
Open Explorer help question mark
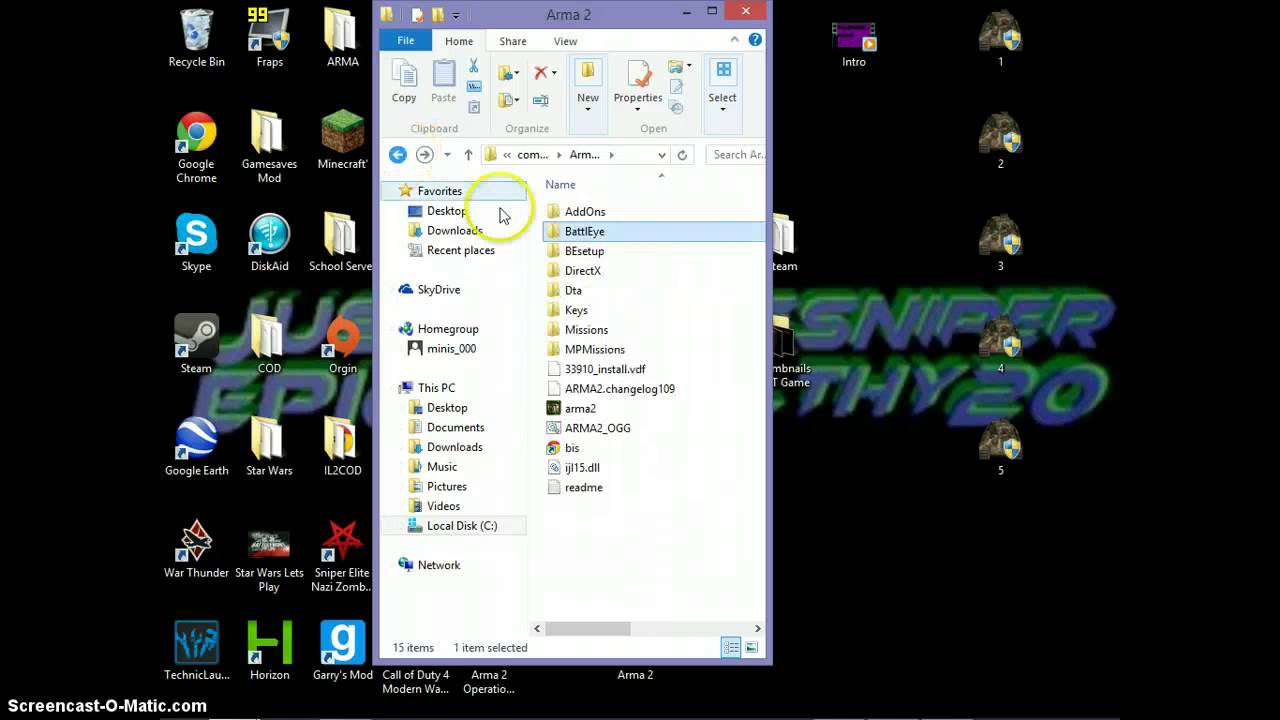[755, 40]
